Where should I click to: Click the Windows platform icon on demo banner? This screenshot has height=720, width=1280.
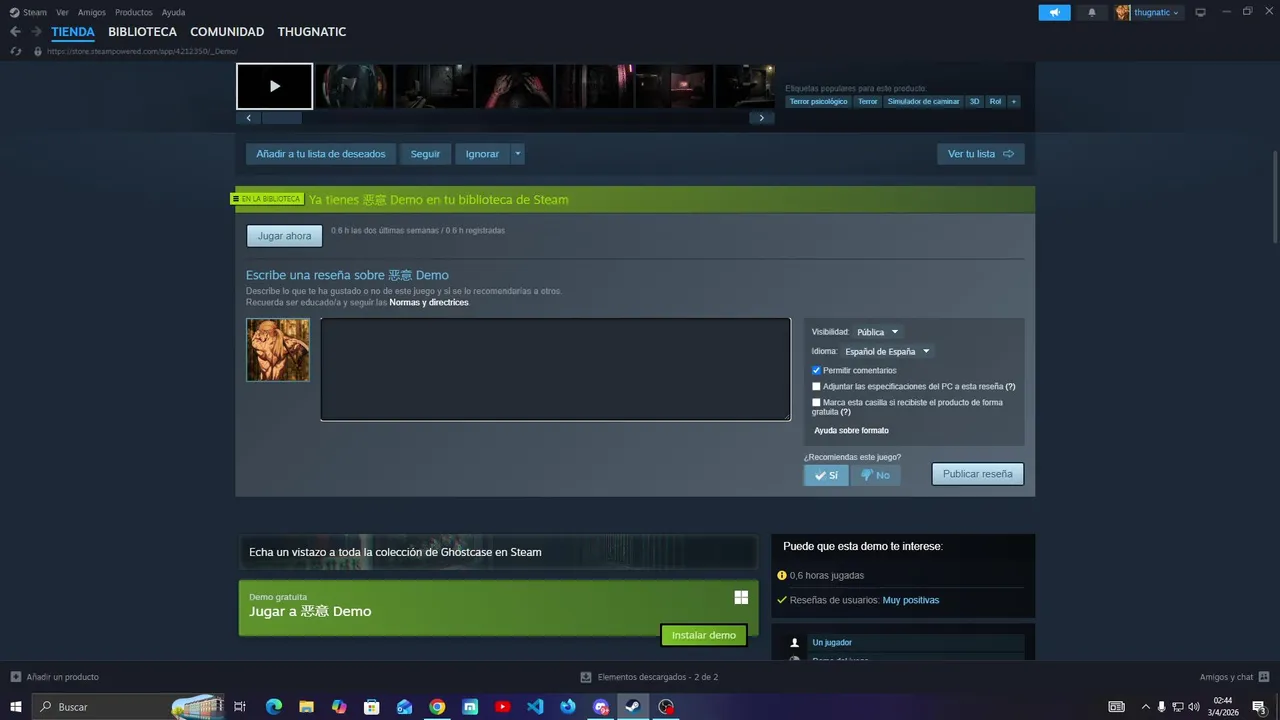pos(741,597)
